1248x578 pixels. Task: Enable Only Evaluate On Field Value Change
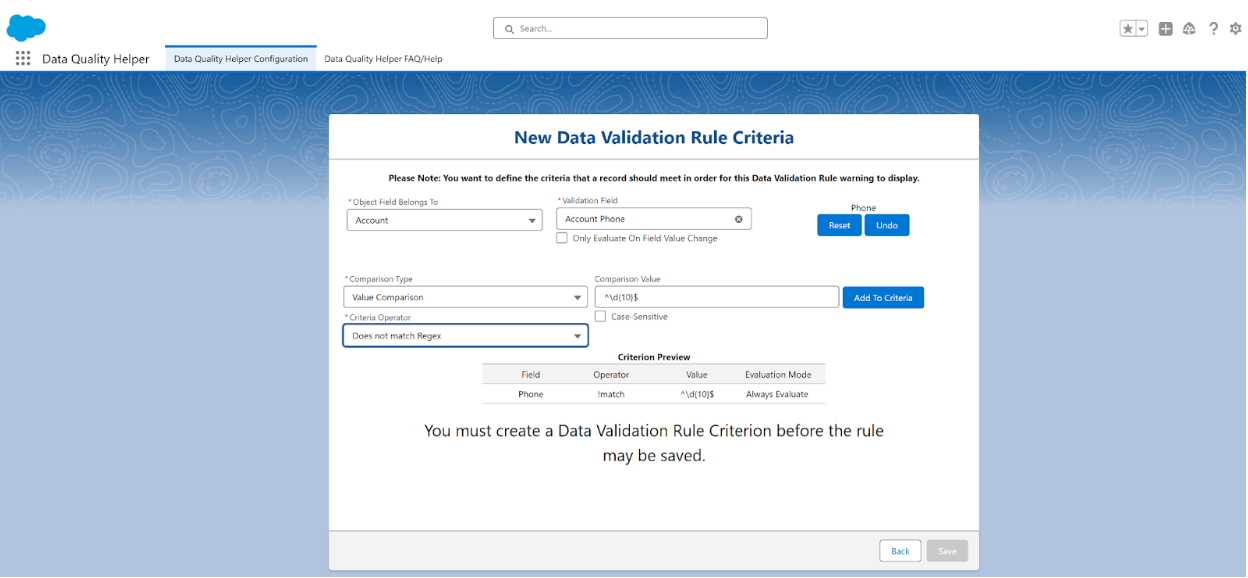pyautogui.click(x=562, y=238)
